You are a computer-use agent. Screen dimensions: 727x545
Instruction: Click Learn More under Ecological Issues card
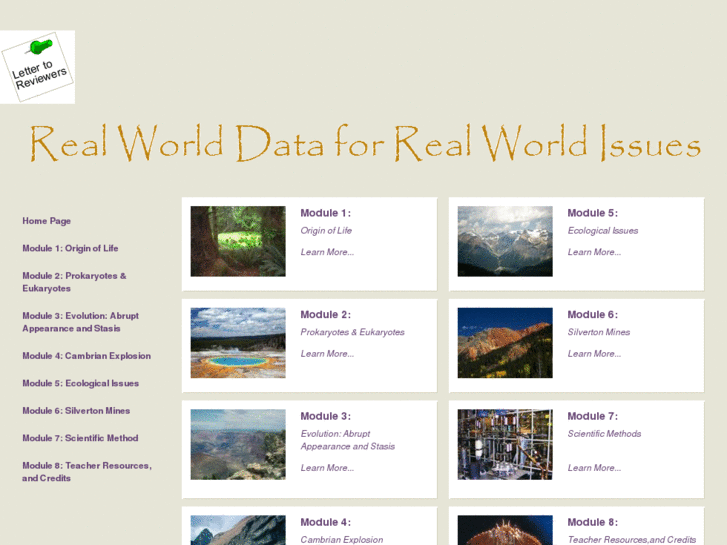pos(594,252)
